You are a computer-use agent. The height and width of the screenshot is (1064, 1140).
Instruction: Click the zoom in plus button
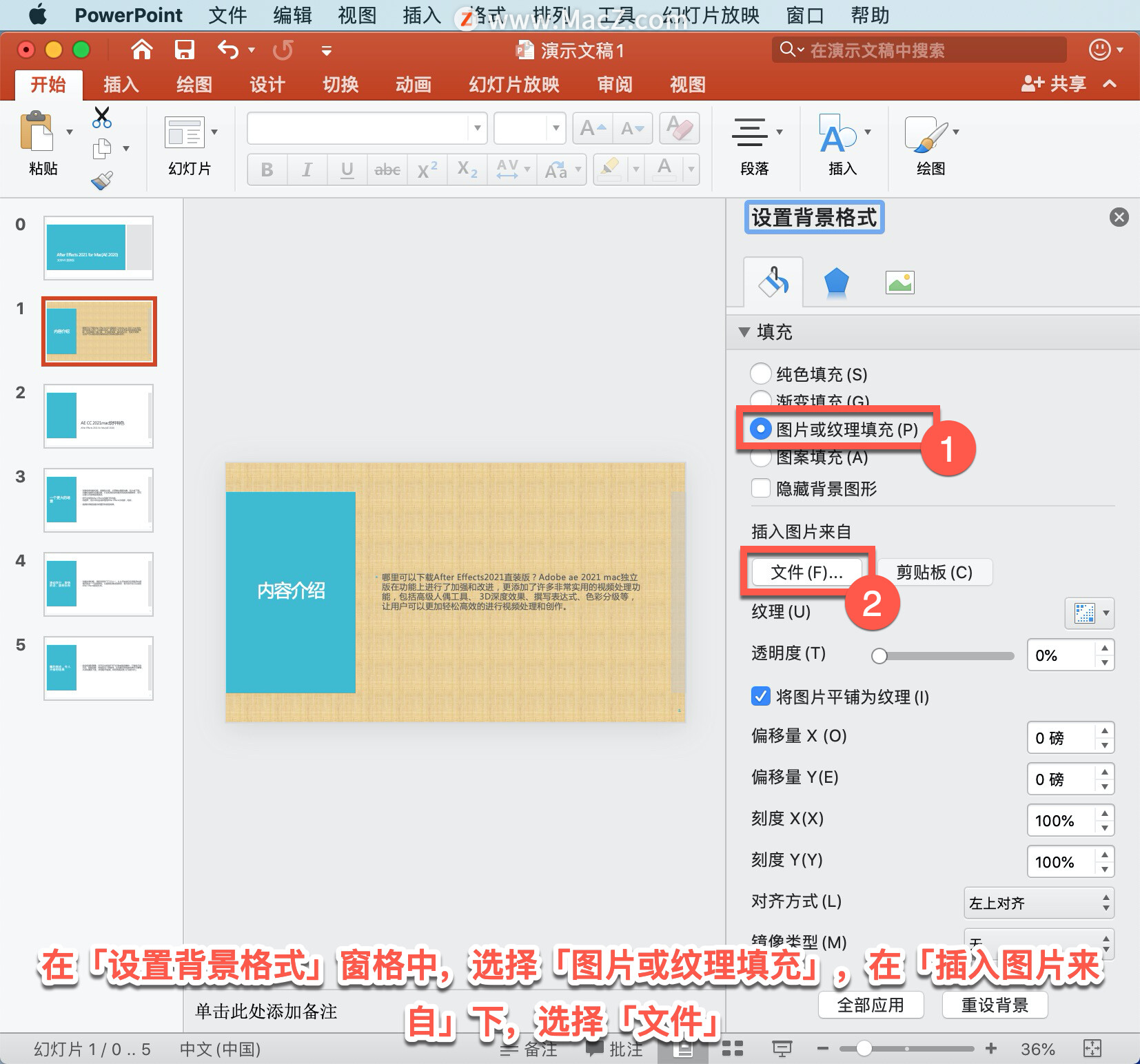click(991, 1049)
